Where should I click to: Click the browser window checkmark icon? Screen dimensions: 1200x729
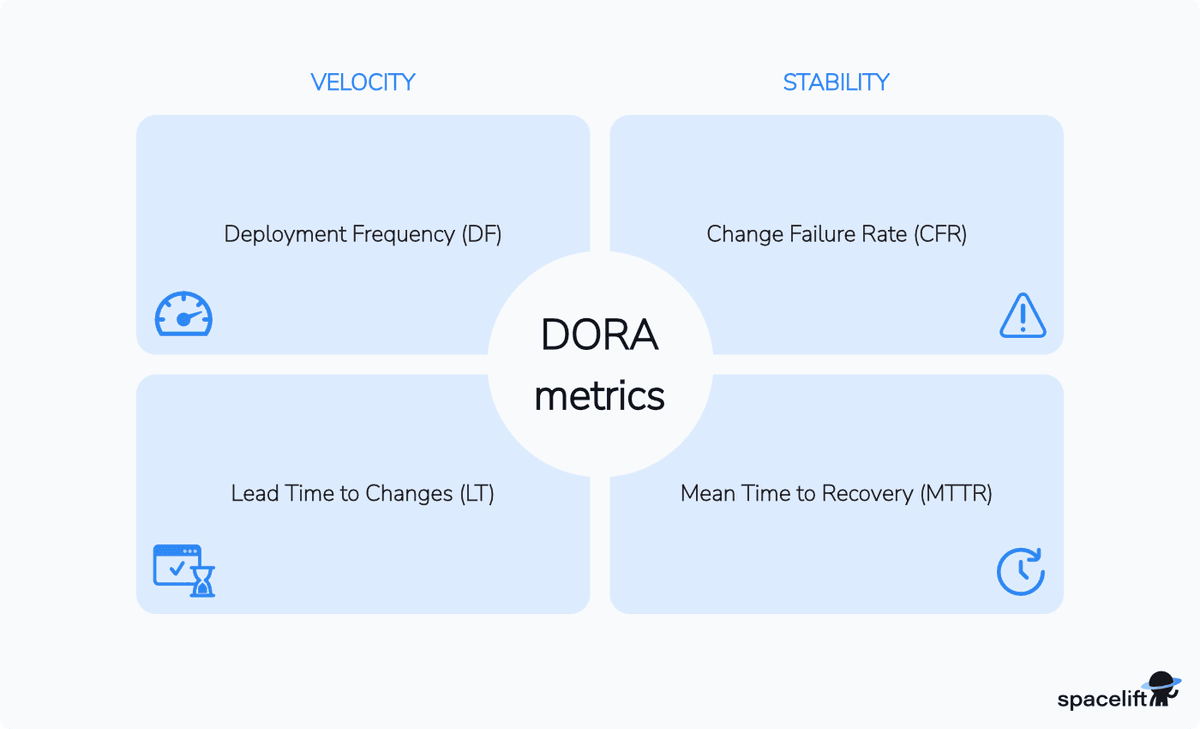pyautogui.click(x=176, y=564)
